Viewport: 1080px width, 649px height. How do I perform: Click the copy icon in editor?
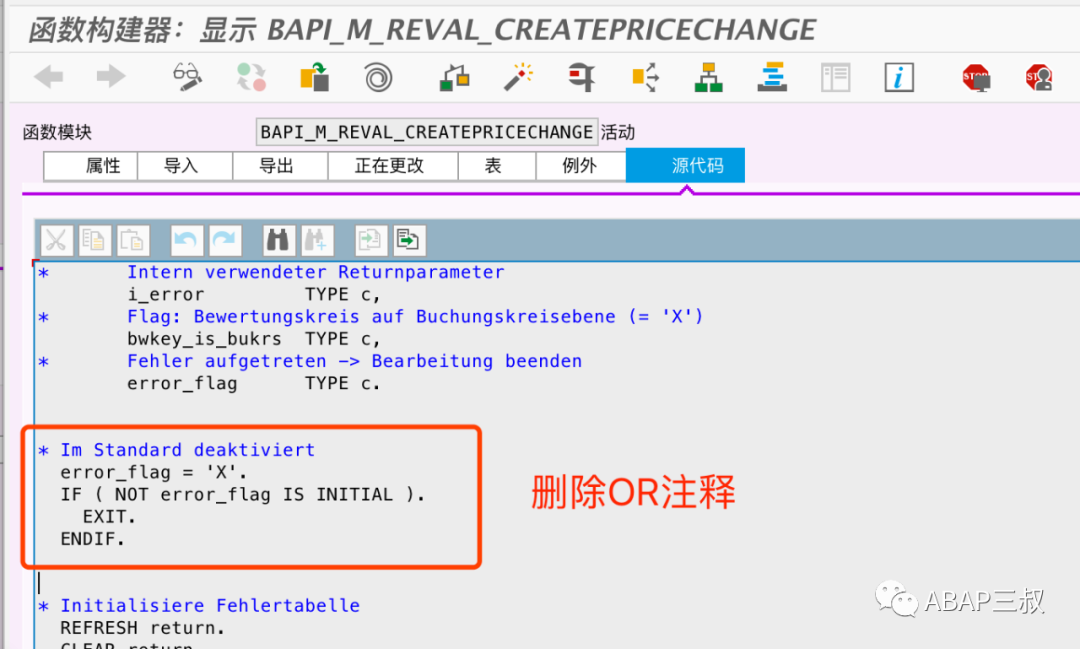(x=94, y=240)
